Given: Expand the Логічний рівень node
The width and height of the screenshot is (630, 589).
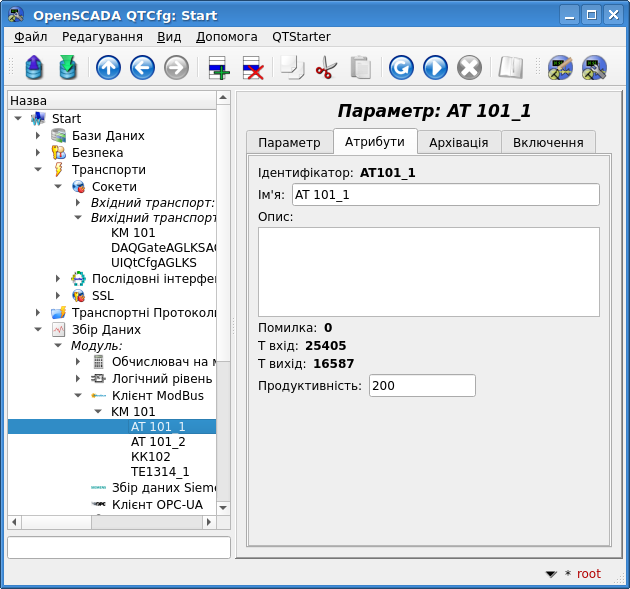Looking at the screenshot, I should tap(78, 378).
